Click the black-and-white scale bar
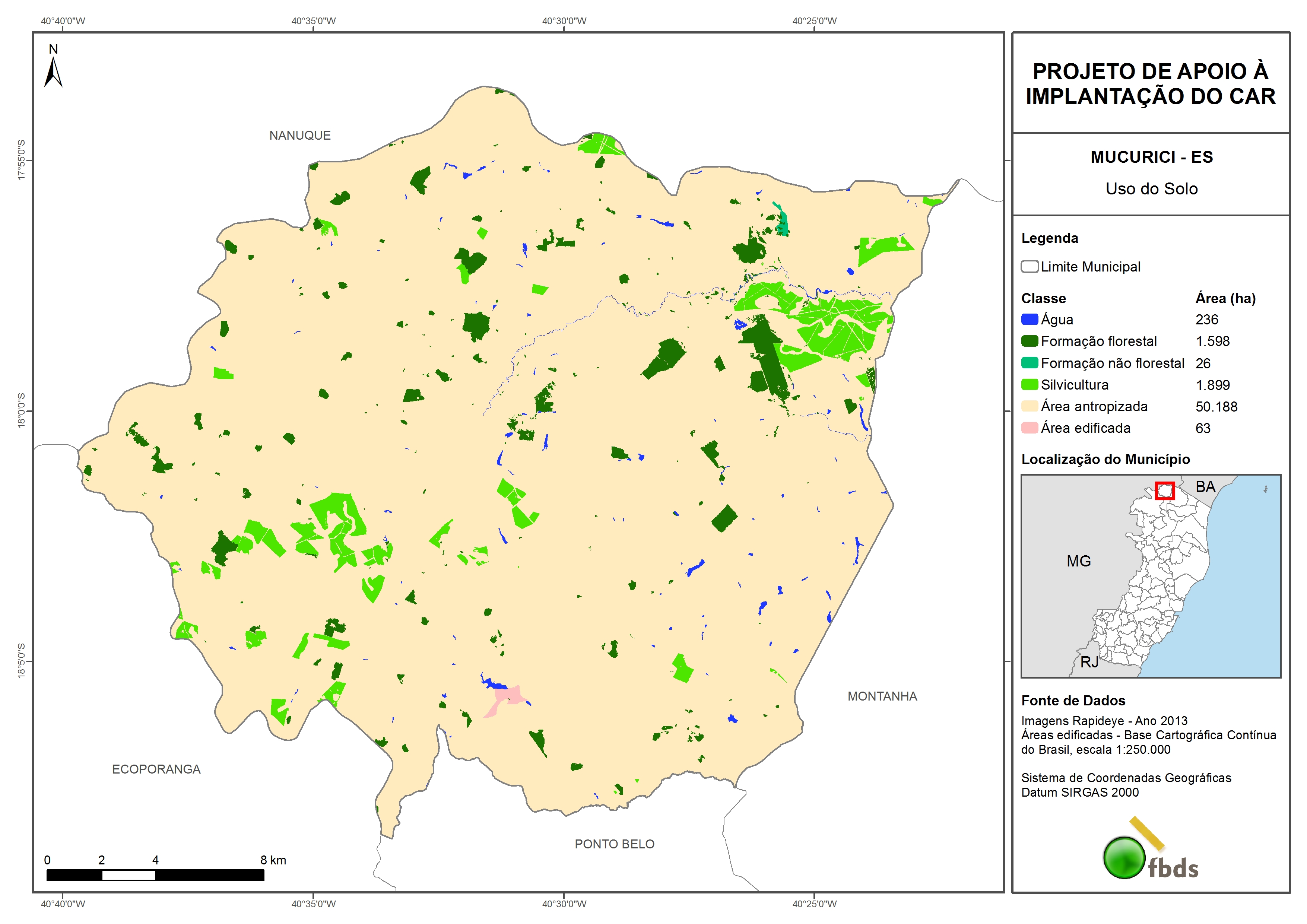 tap(155, 874)
